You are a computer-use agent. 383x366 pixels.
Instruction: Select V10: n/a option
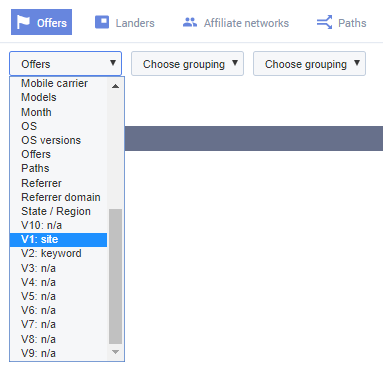[x=58, y=225]
